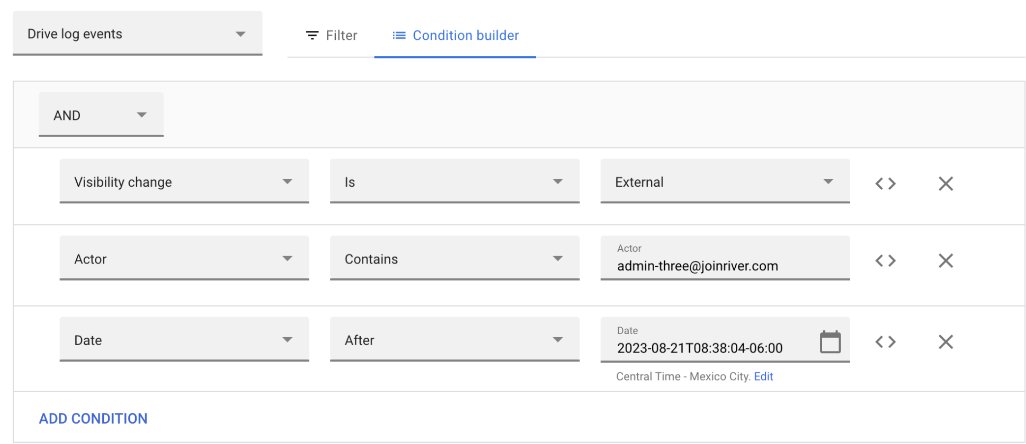Toggle nested condition icon for Actor row
1026x444 pixels.
tap(885, 260)
